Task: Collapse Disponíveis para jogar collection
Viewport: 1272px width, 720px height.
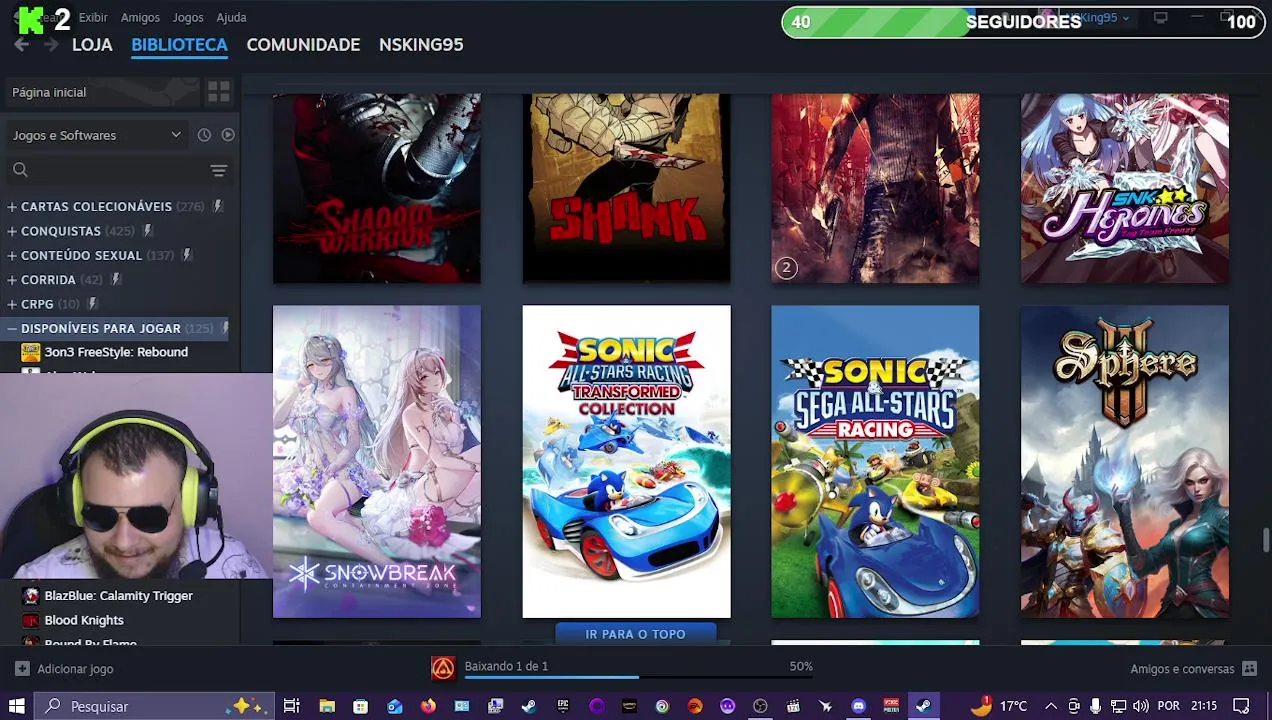Action: click(x=12, y=328)
